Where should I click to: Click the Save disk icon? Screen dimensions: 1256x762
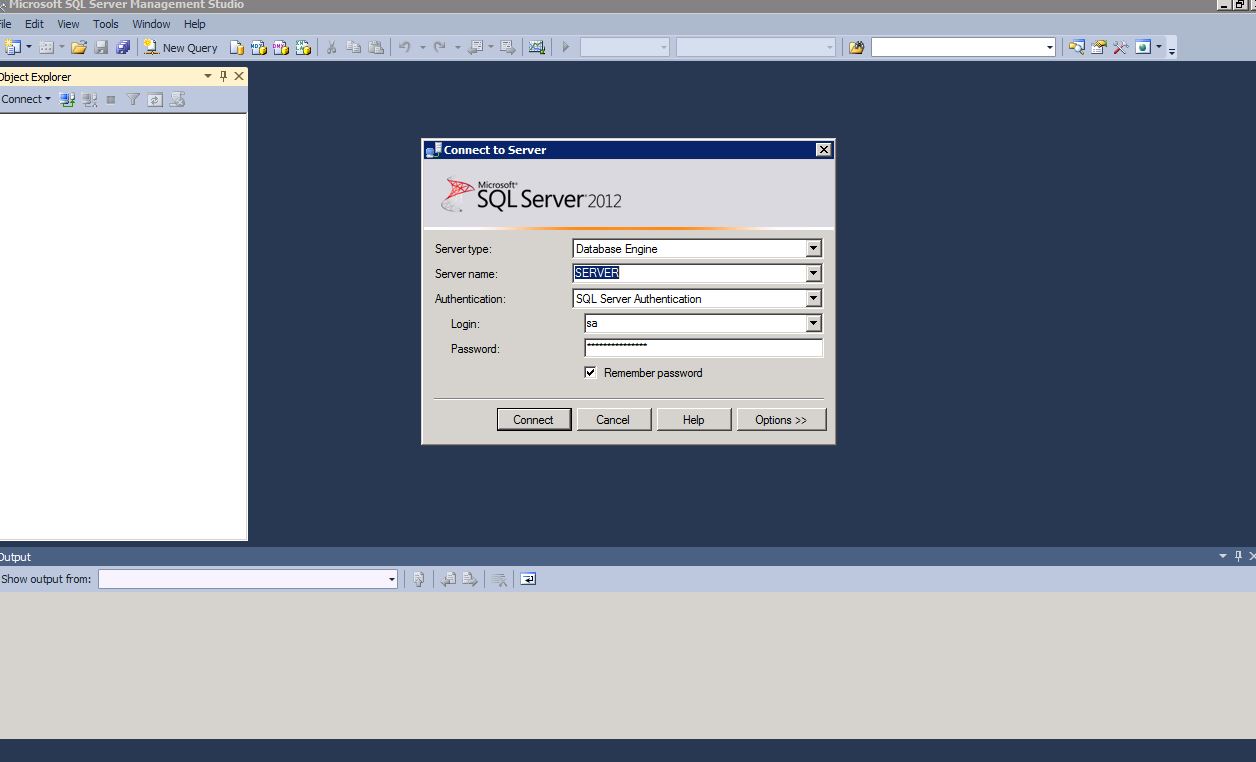(101, 47)
